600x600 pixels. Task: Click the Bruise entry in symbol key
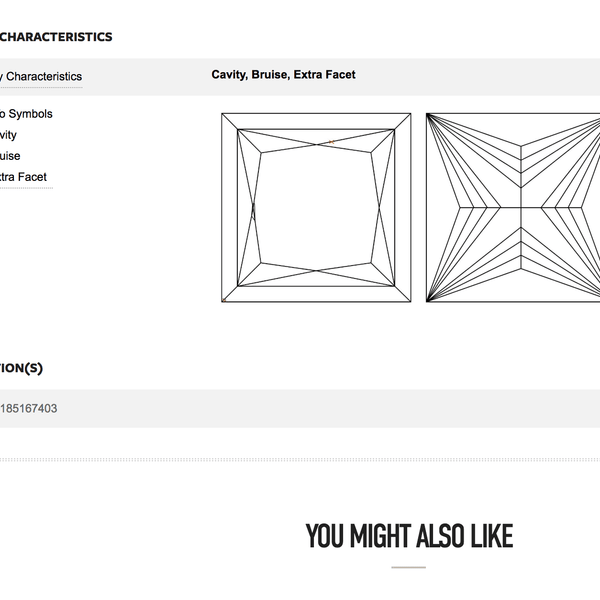(10, 156)
